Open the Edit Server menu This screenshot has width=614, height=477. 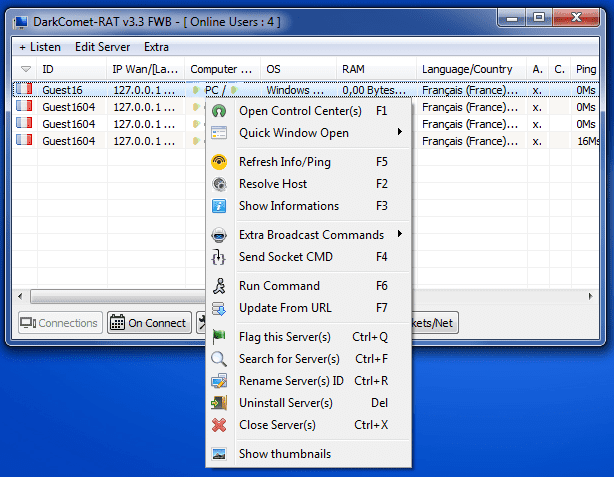tap(103, 47)
